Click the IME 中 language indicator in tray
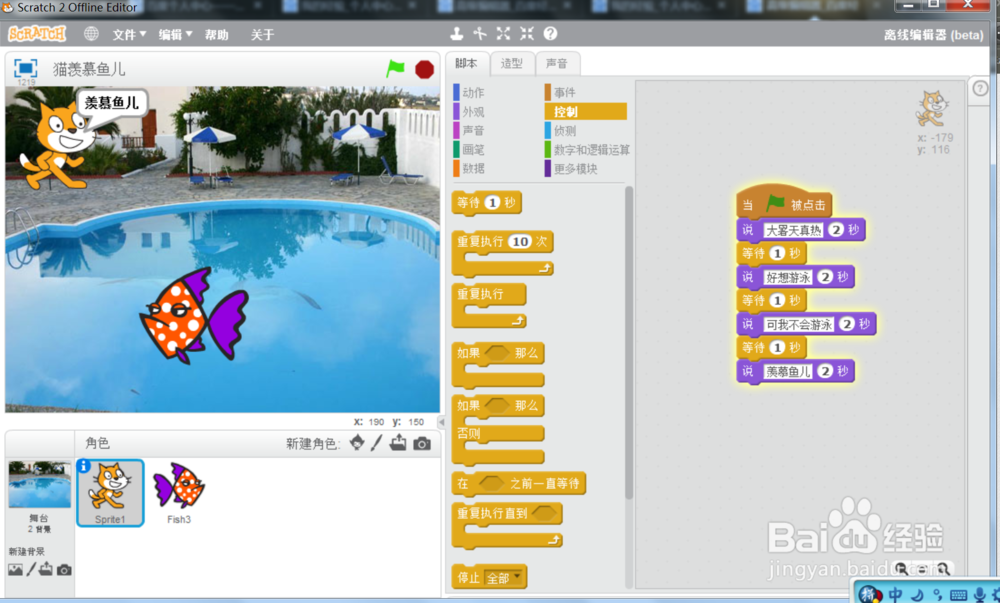The image size is (1000, 603). 895,594
